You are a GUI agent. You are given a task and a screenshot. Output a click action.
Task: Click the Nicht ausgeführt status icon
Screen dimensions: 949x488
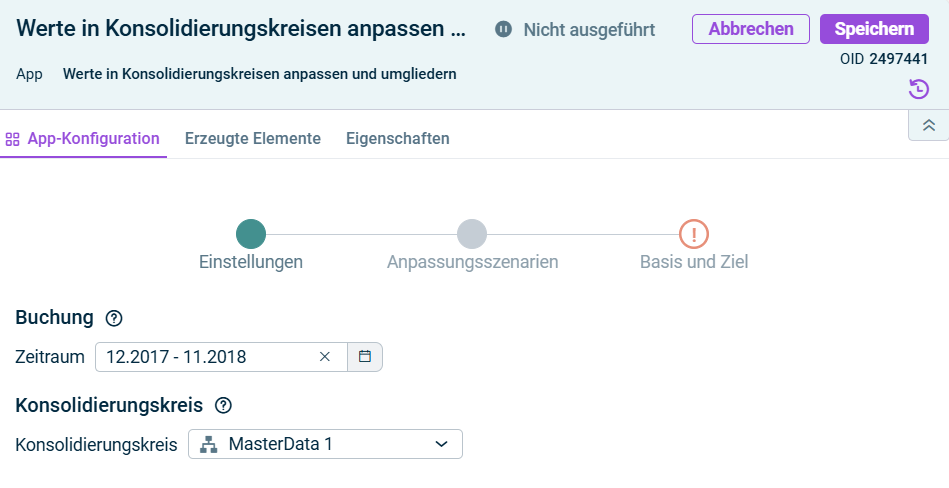coord(504,30)
